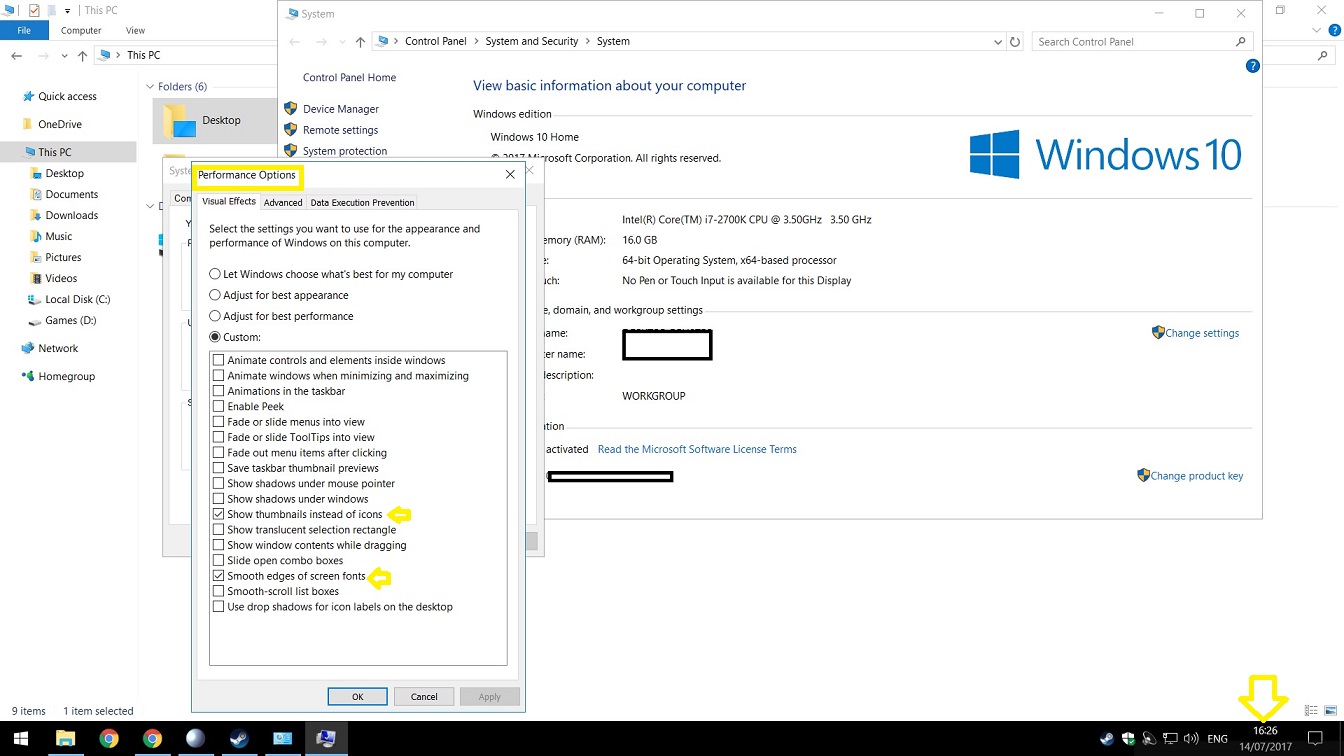Read the Microsoft Software License Terms
Viewport: 1344px width, 756px height.
(697, 449)
